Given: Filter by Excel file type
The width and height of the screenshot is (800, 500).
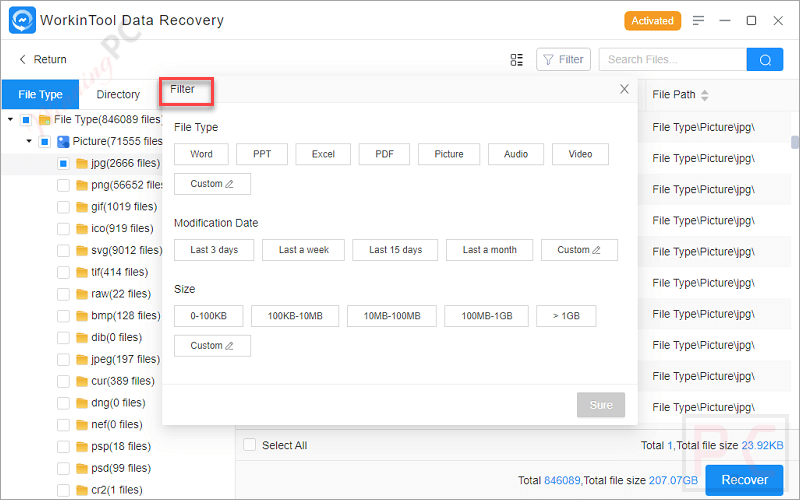Looking at the screenshot, I should point(323,154).
